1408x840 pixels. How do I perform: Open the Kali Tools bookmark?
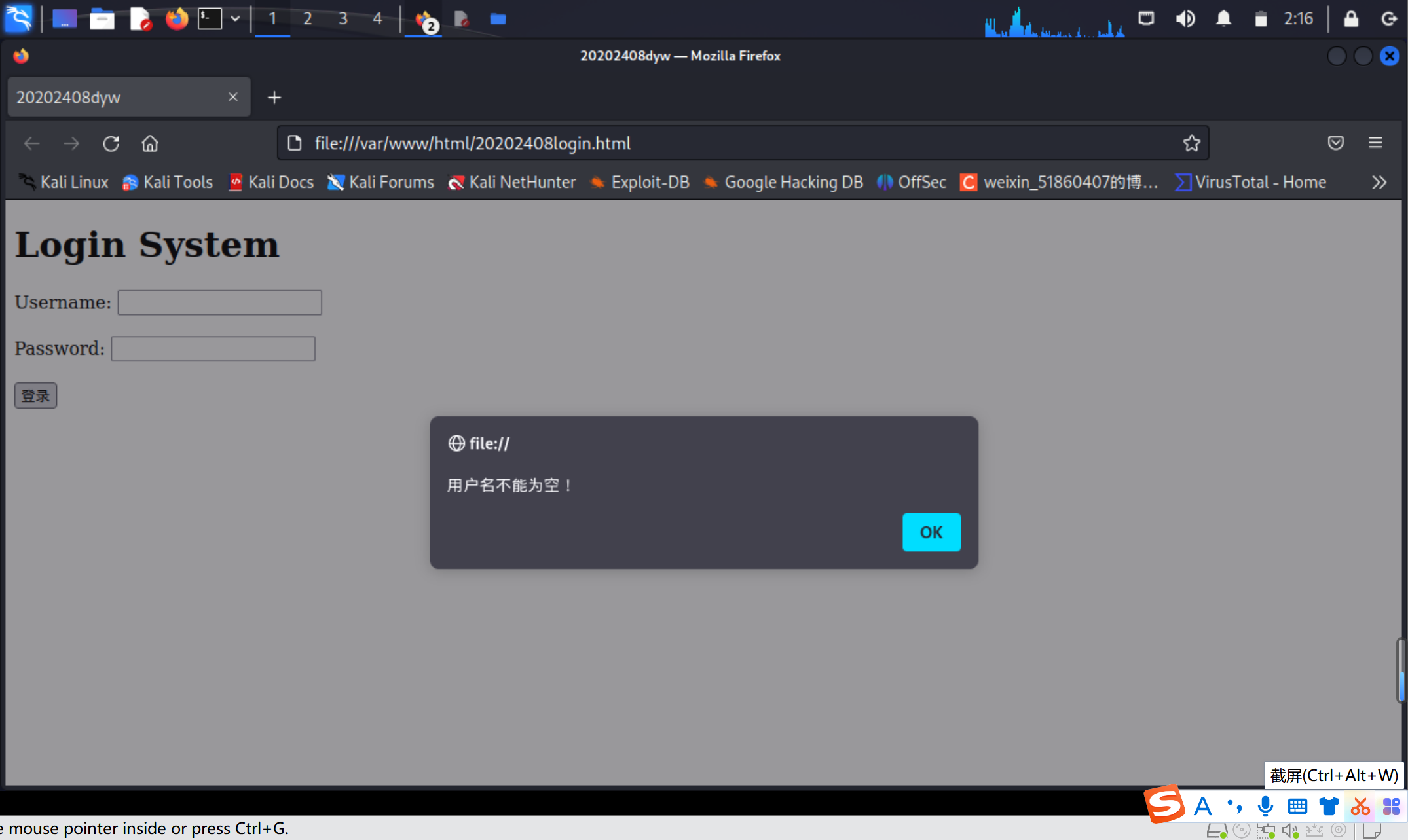(168, 182)
